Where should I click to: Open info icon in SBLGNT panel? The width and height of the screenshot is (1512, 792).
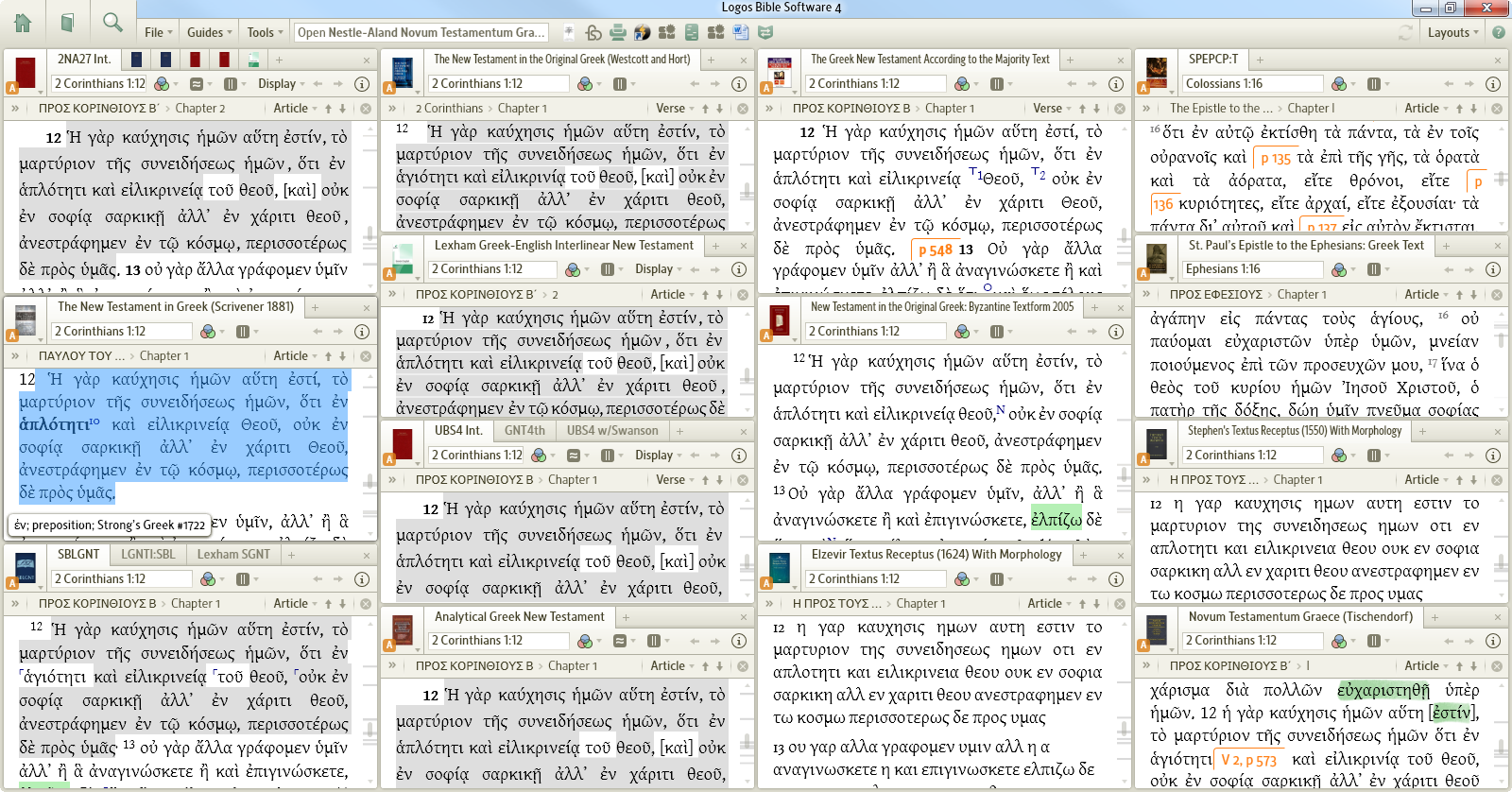(362, 578)
